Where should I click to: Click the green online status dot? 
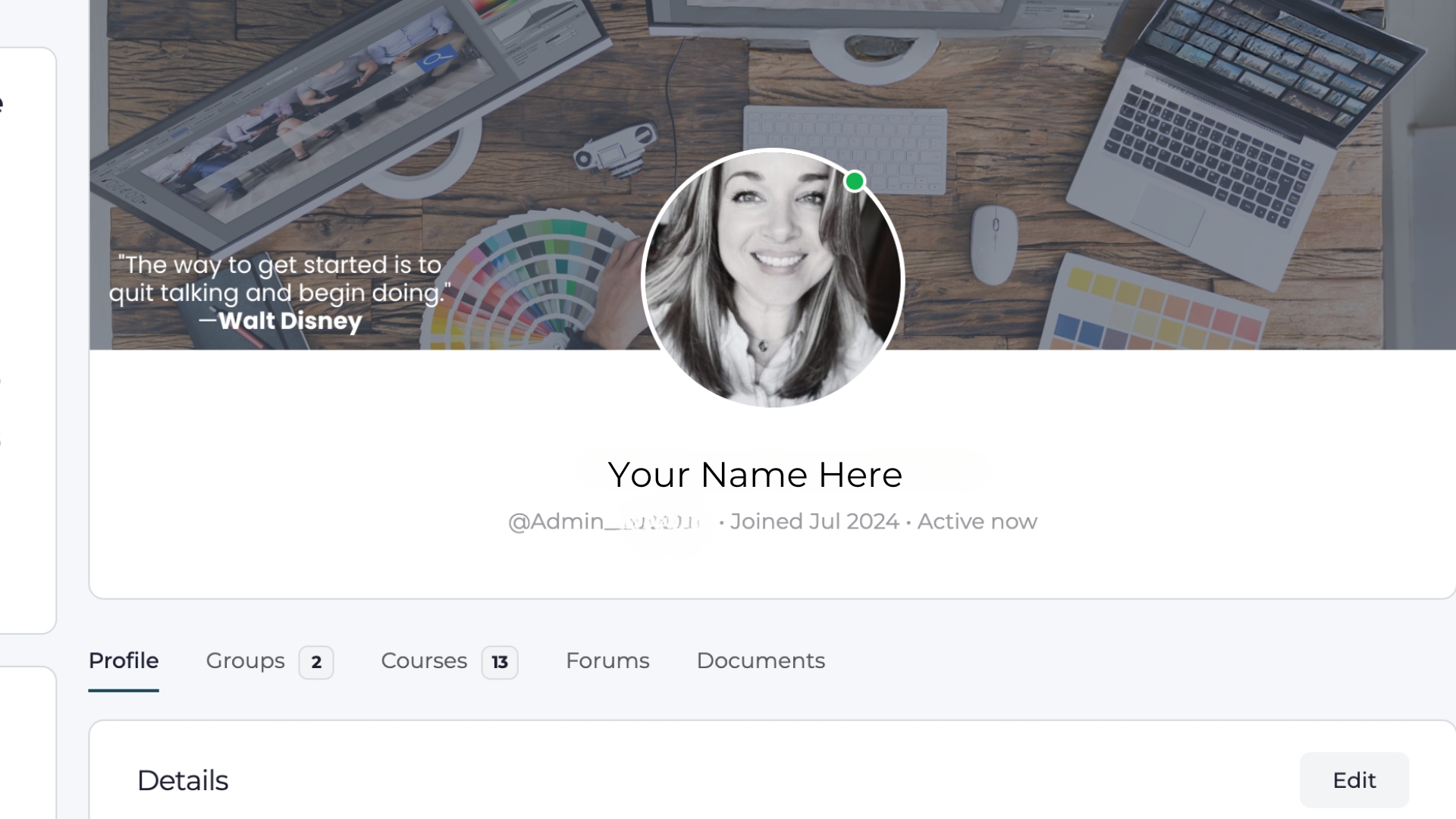coord(855,181)
